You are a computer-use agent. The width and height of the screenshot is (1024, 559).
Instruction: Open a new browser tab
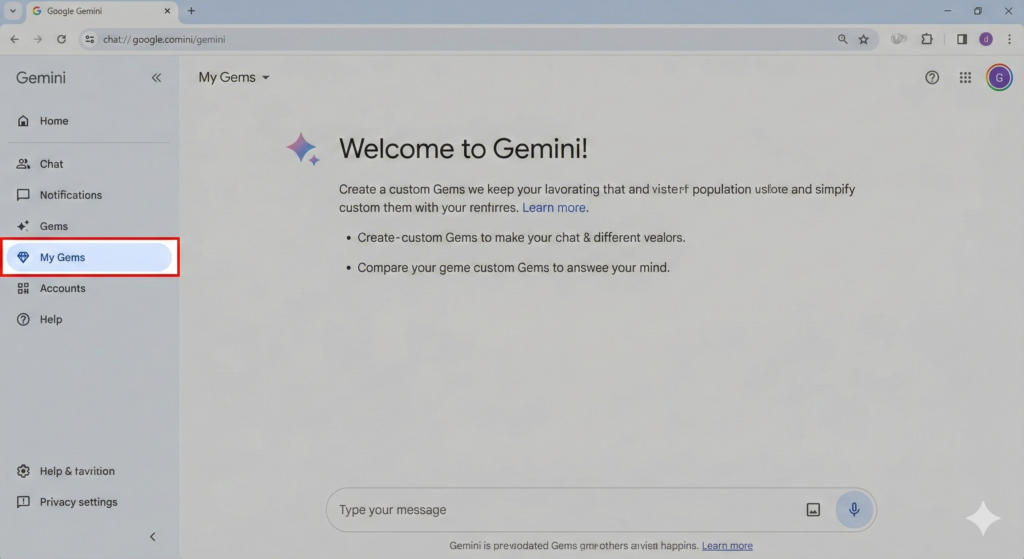coord(191,11)
